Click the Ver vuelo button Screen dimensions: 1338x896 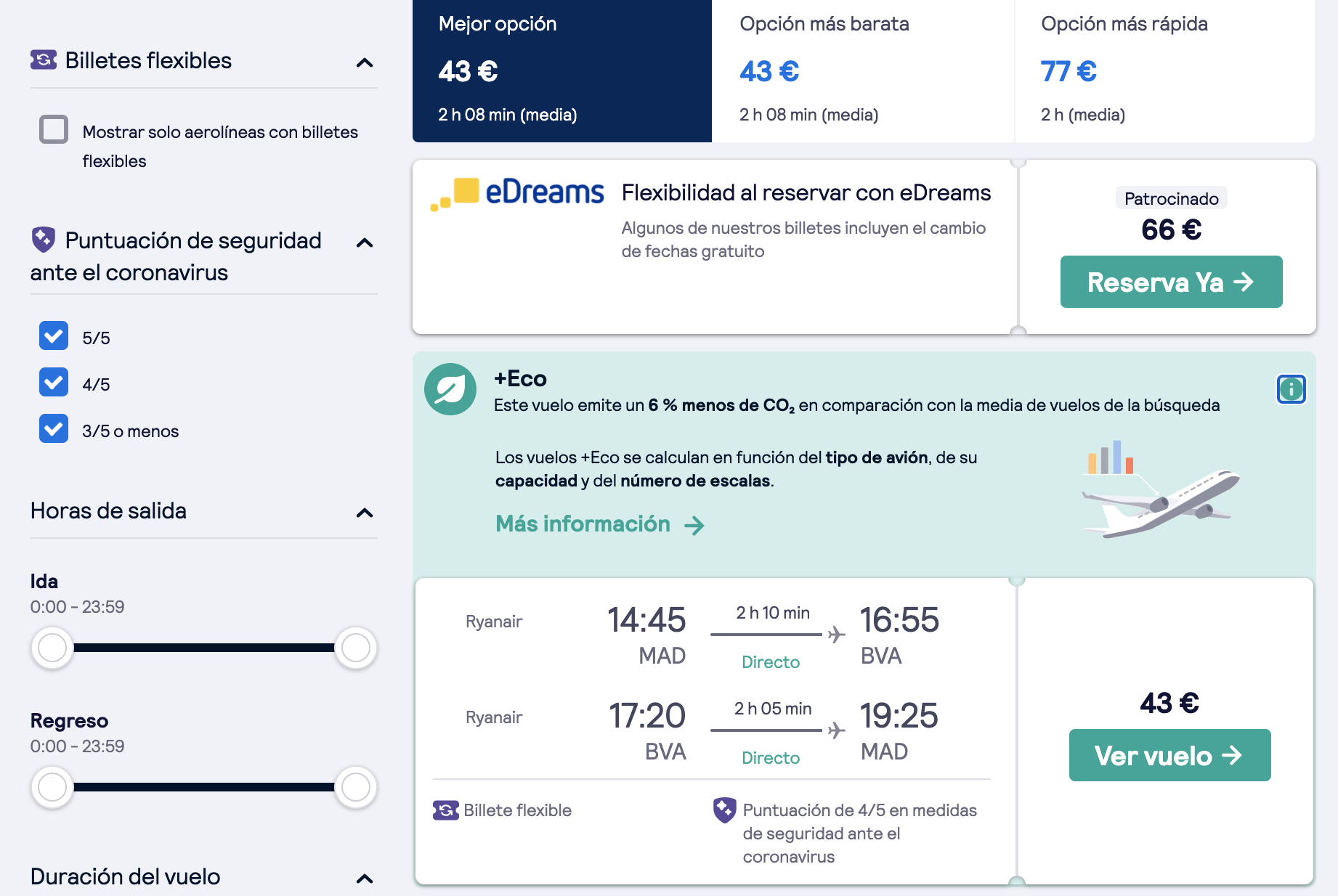[1169, 755]
